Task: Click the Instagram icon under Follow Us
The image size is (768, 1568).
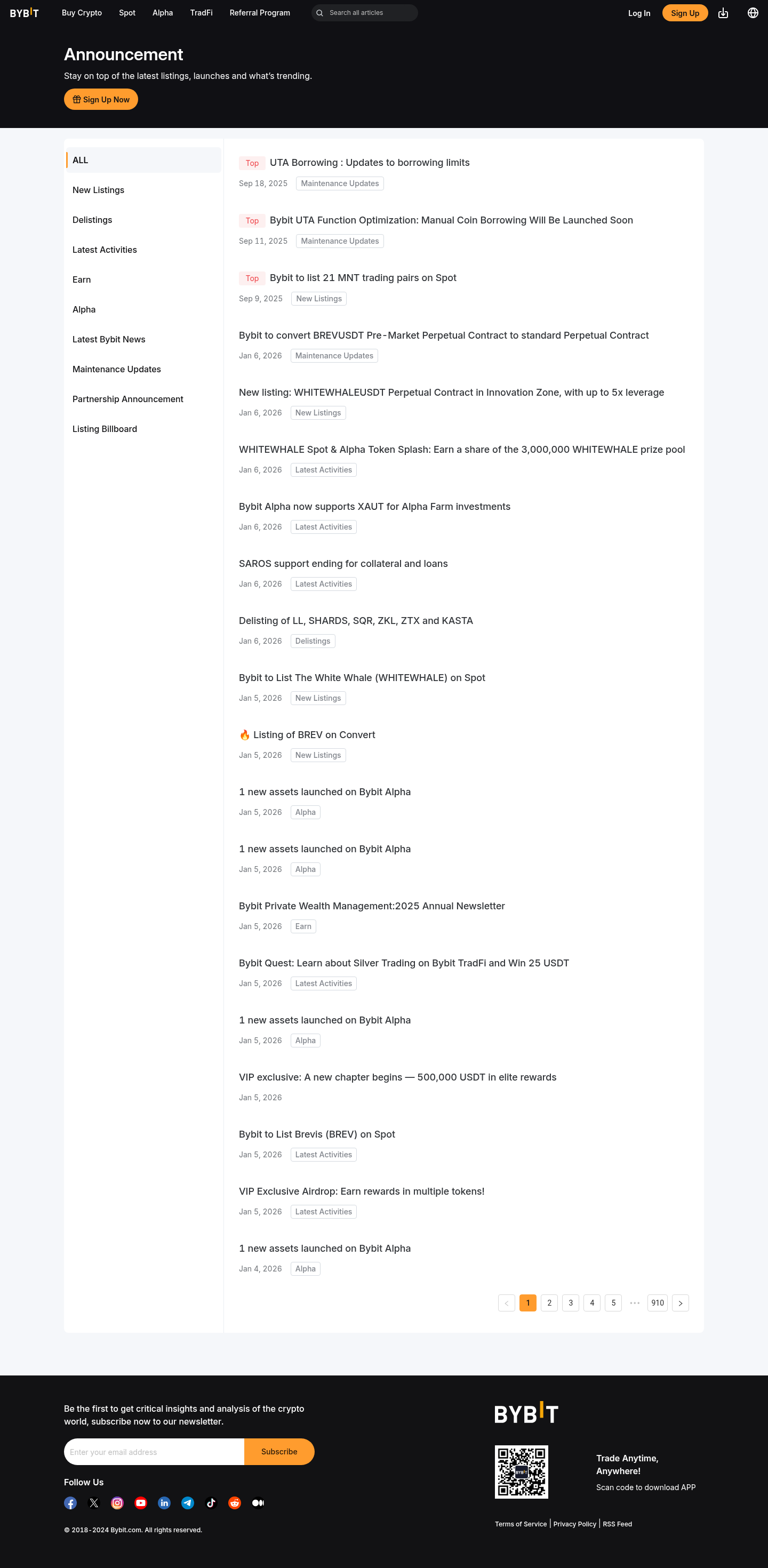Action: click(x=117, y=1503)
